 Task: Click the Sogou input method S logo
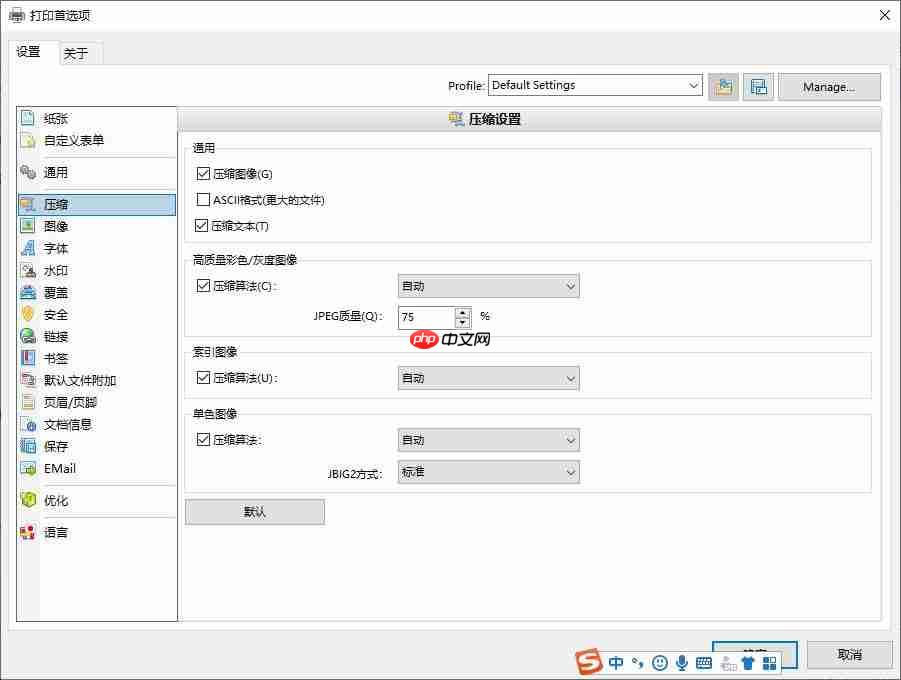pyautogui.click(x=588, y=662)
